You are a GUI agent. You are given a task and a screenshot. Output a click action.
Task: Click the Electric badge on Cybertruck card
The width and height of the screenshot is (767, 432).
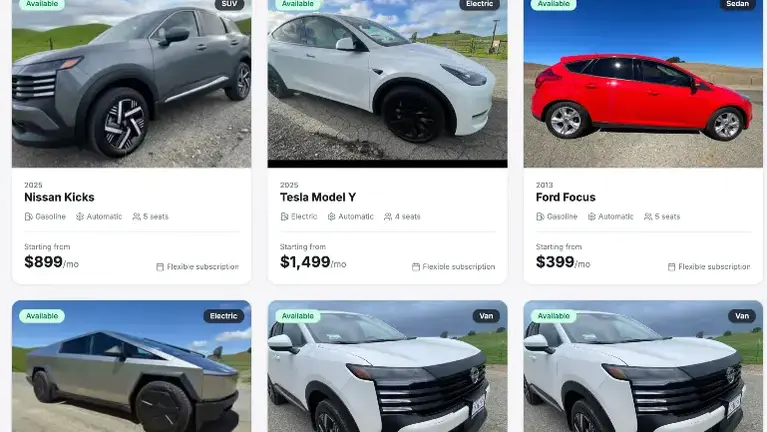(x=224, y=316)
